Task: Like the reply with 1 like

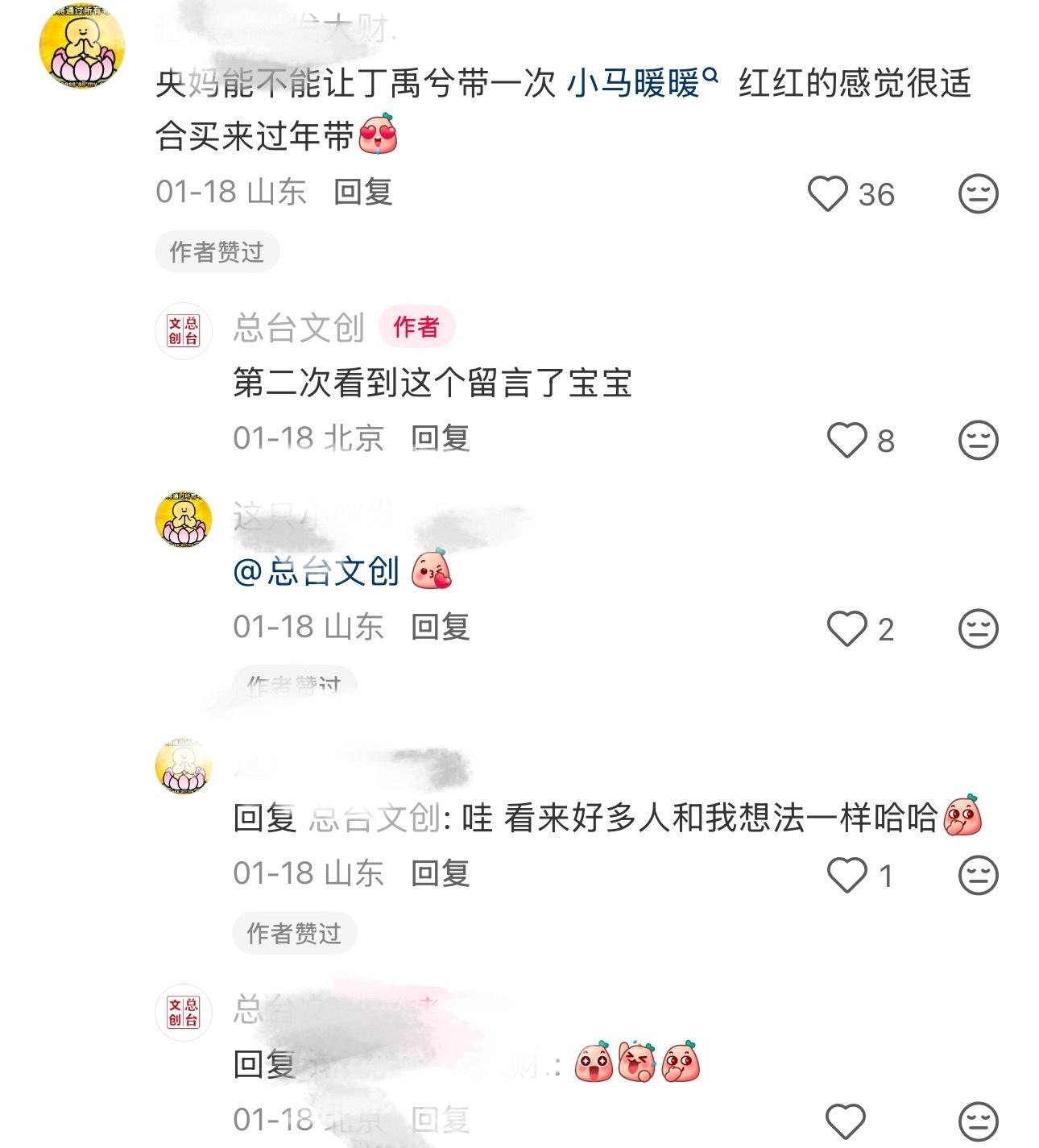Action: click(847, 876)
